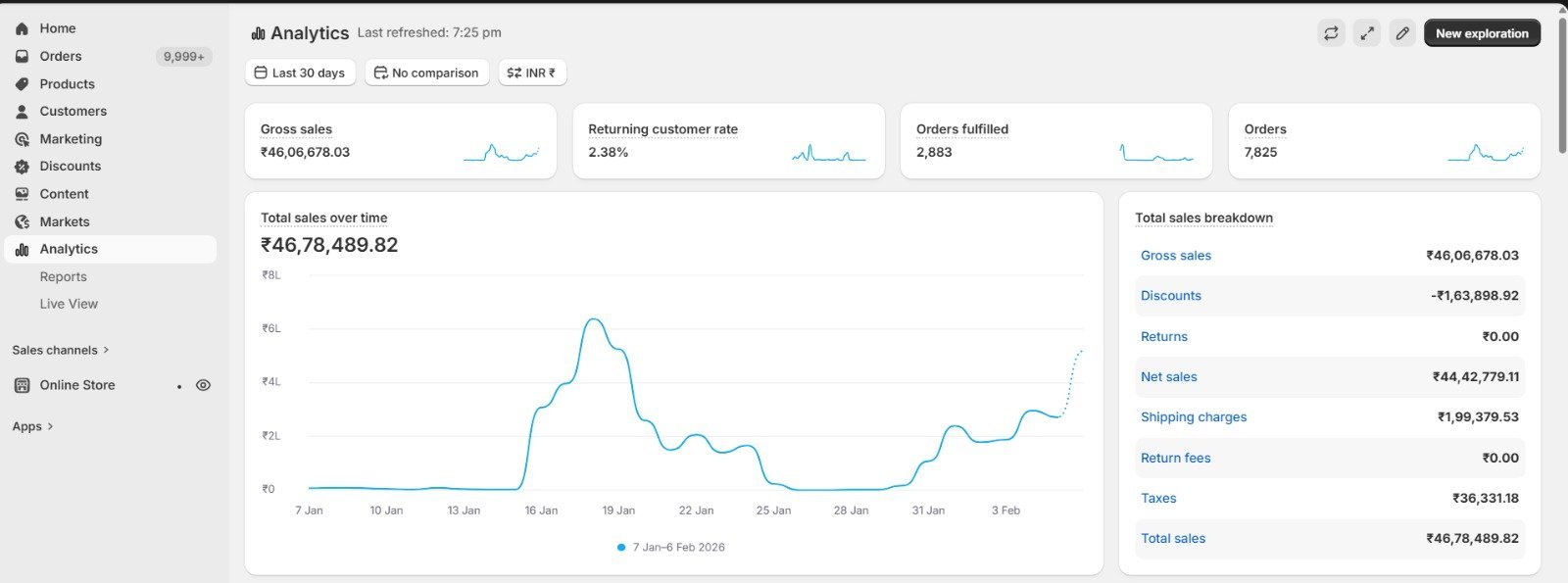View Online Store using eye icon
Viewport: 1568px width, 583px height.
click(203, 385)
